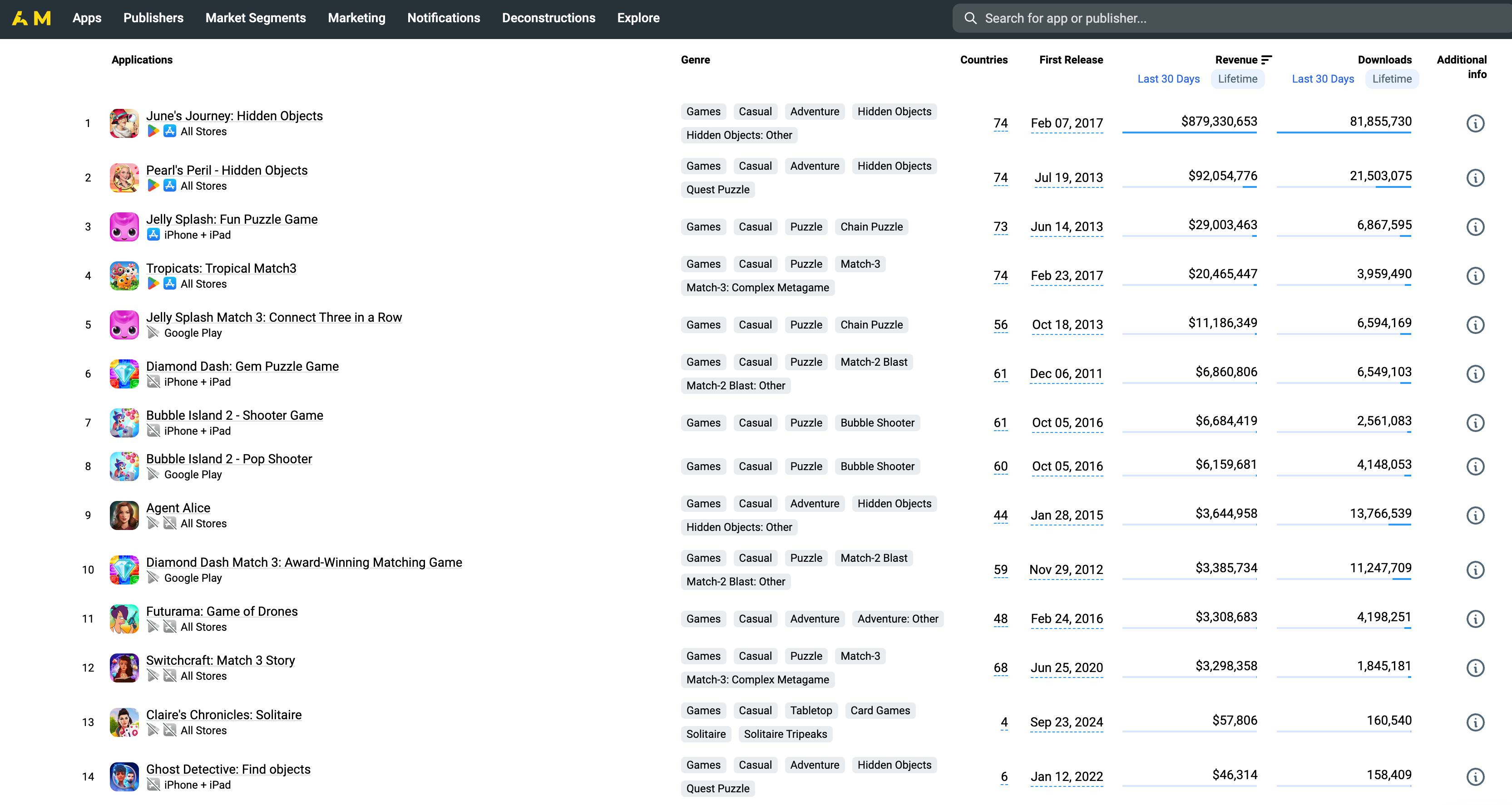Open additional info for Pearl's Peril
The image size is (1512, 805).
(1475, 178)
